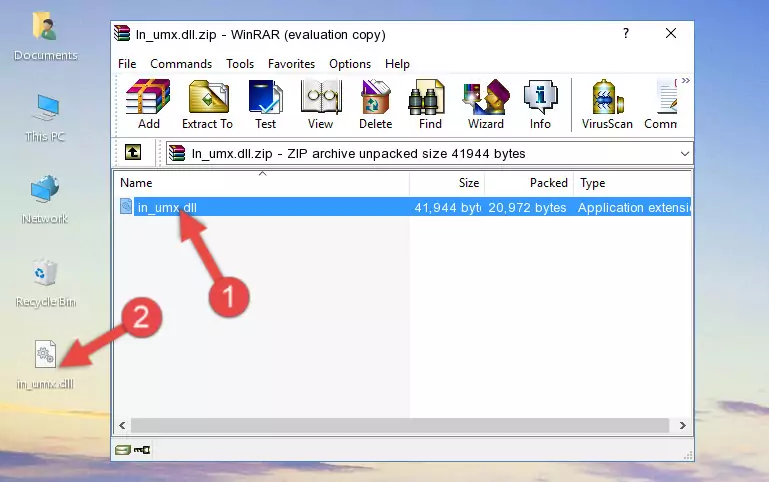Select the Extract To toolbar icon

coord(207,104)
